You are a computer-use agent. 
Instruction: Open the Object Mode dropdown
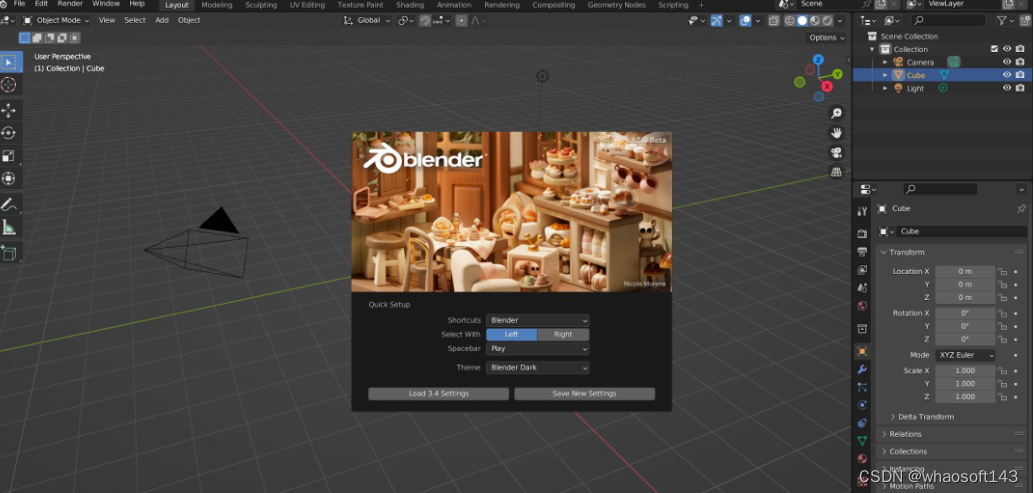pos(56,20)
